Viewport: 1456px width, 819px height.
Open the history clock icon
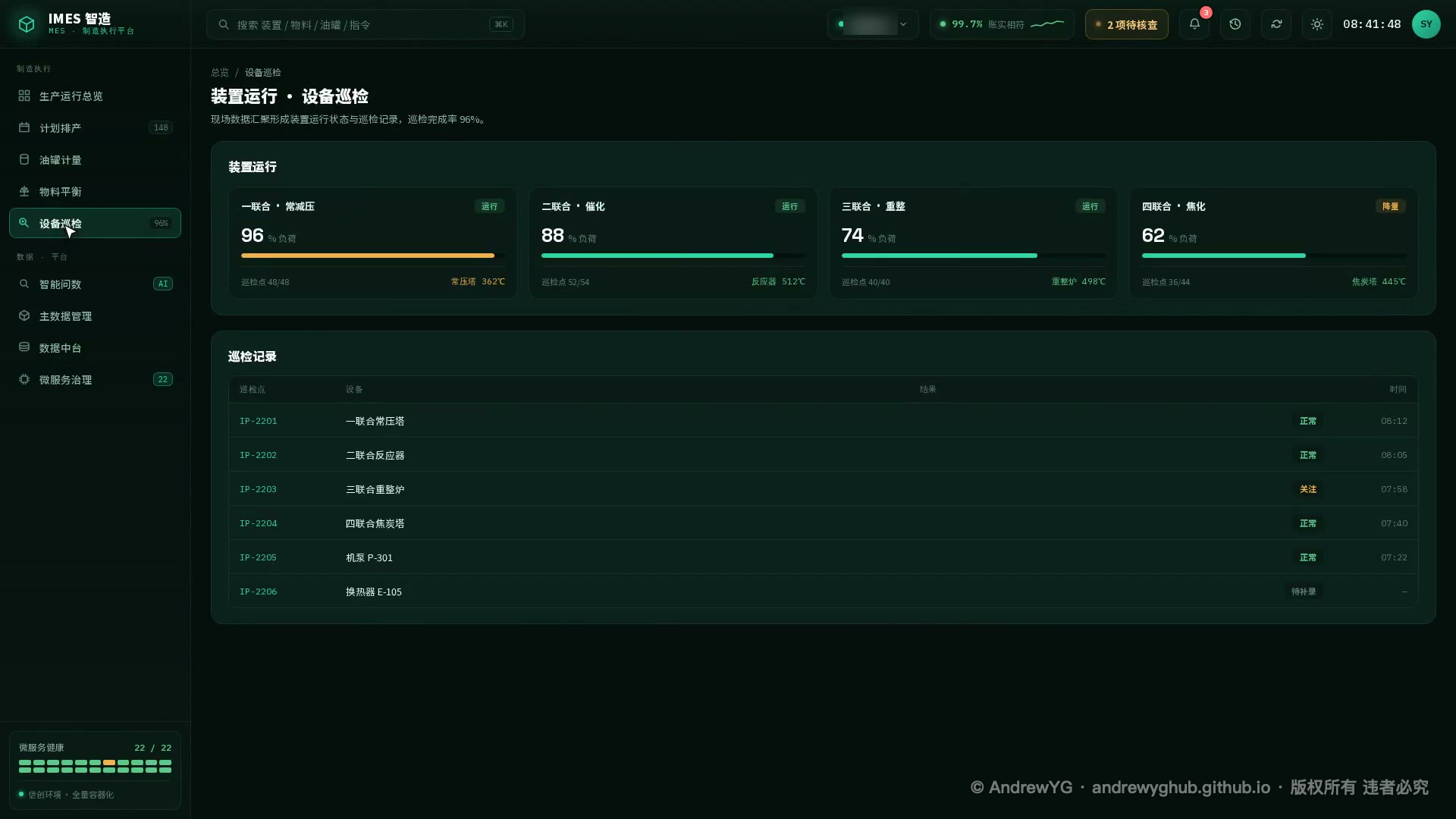(1235, 24)
